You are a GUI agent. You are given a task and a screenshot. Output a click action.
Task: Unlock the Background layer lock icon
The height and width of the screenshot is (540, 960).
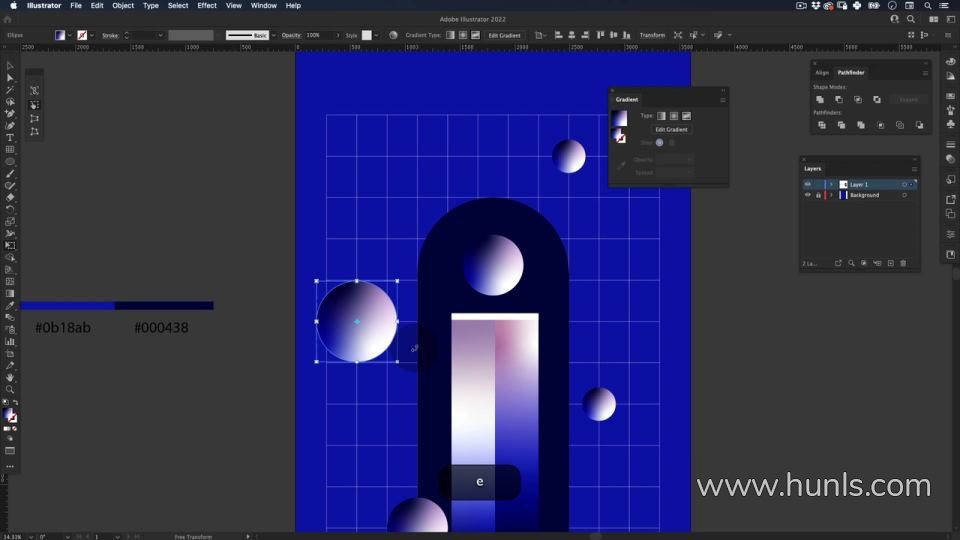818,195
